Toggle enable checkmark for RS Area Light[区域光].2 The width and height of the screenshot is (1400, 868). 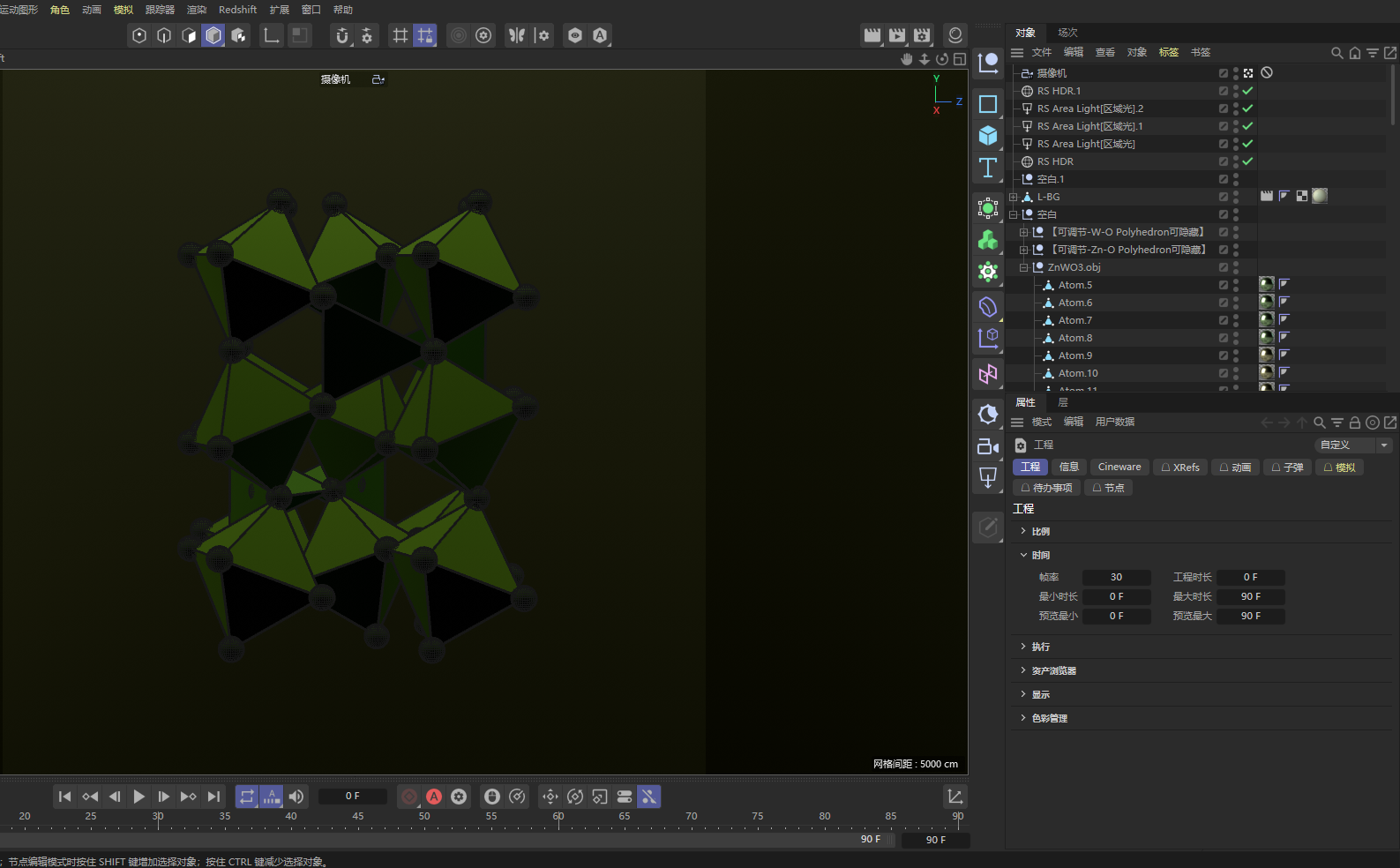pos(1247,108)
